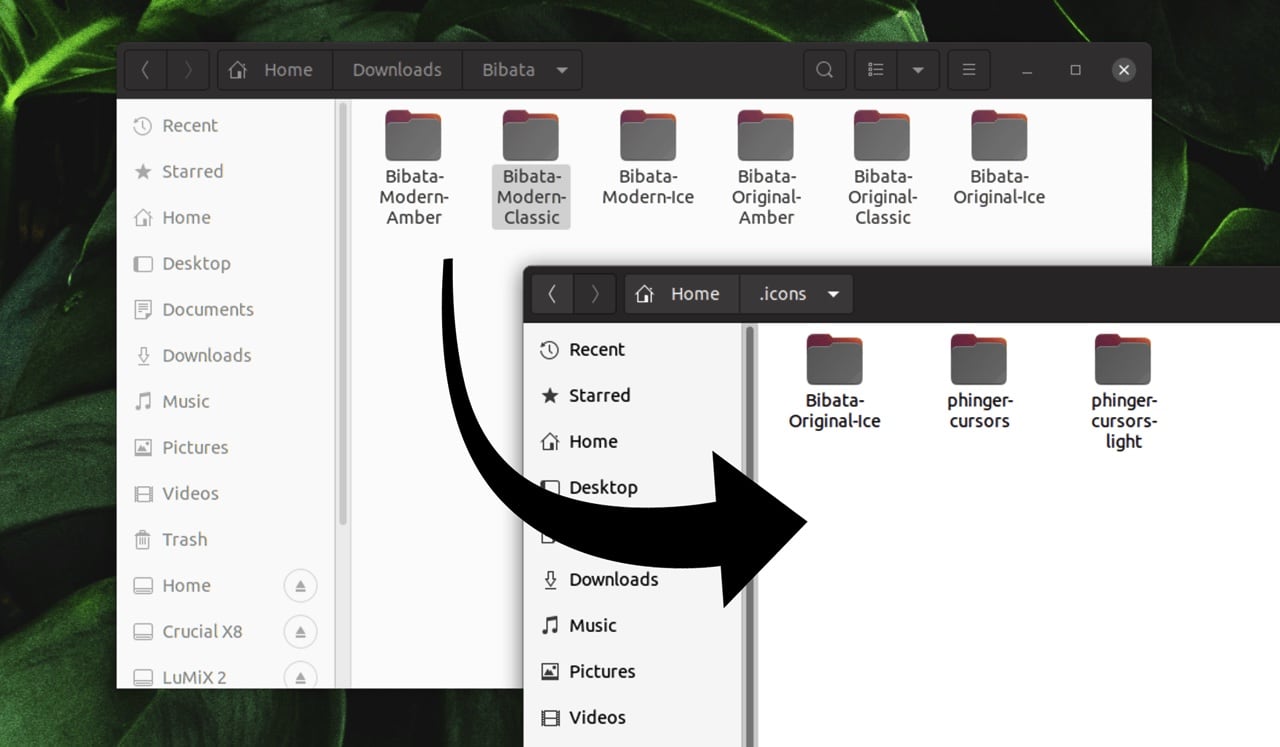Viewport: 1280px width, 747px height.
Task: Select the phinger-cursors folder
Action: 979,382
